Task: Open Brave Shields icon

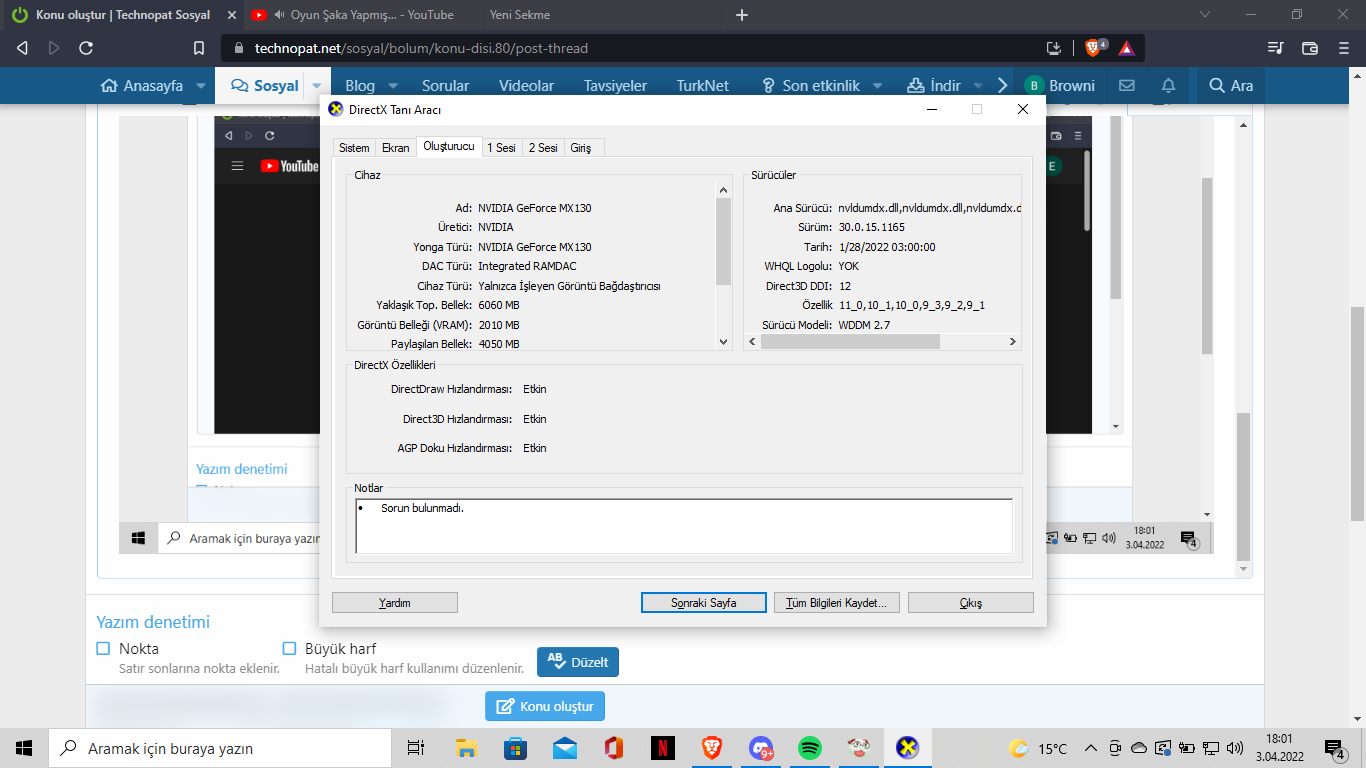Action: [x=1095, y=48]
